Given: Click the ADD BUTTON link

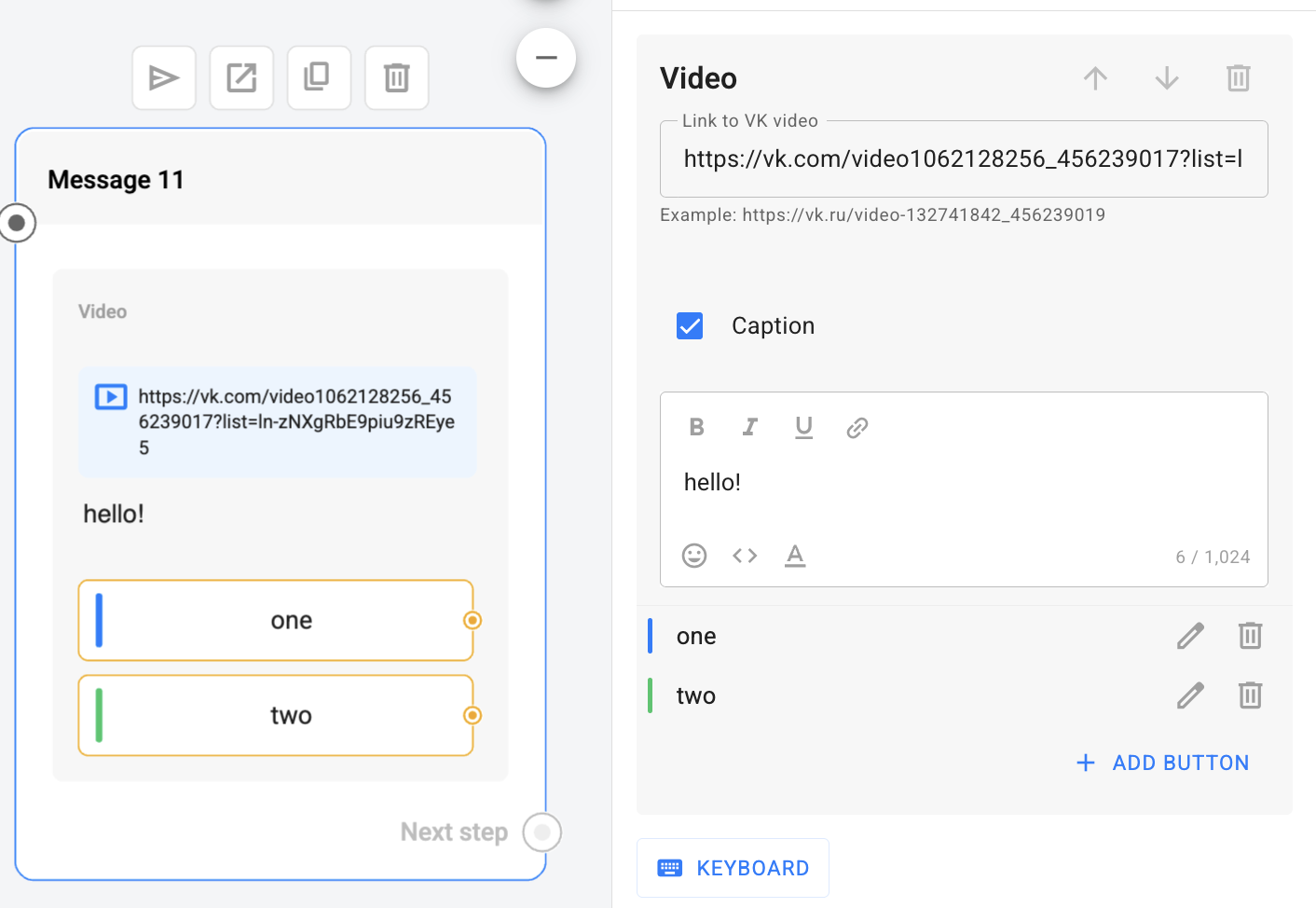Looking at the screenshot, I should [1163, 763].
